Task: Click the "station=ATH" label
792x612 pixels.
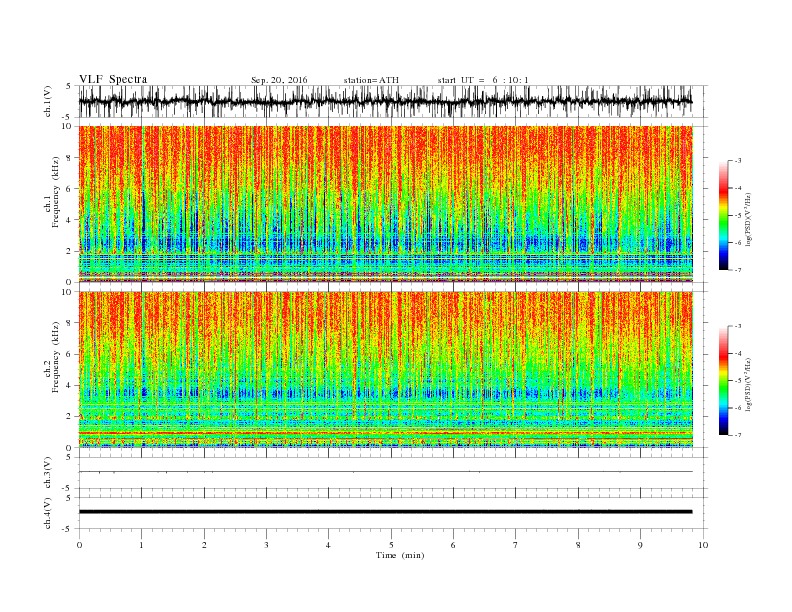Action: tap(371, 80)
